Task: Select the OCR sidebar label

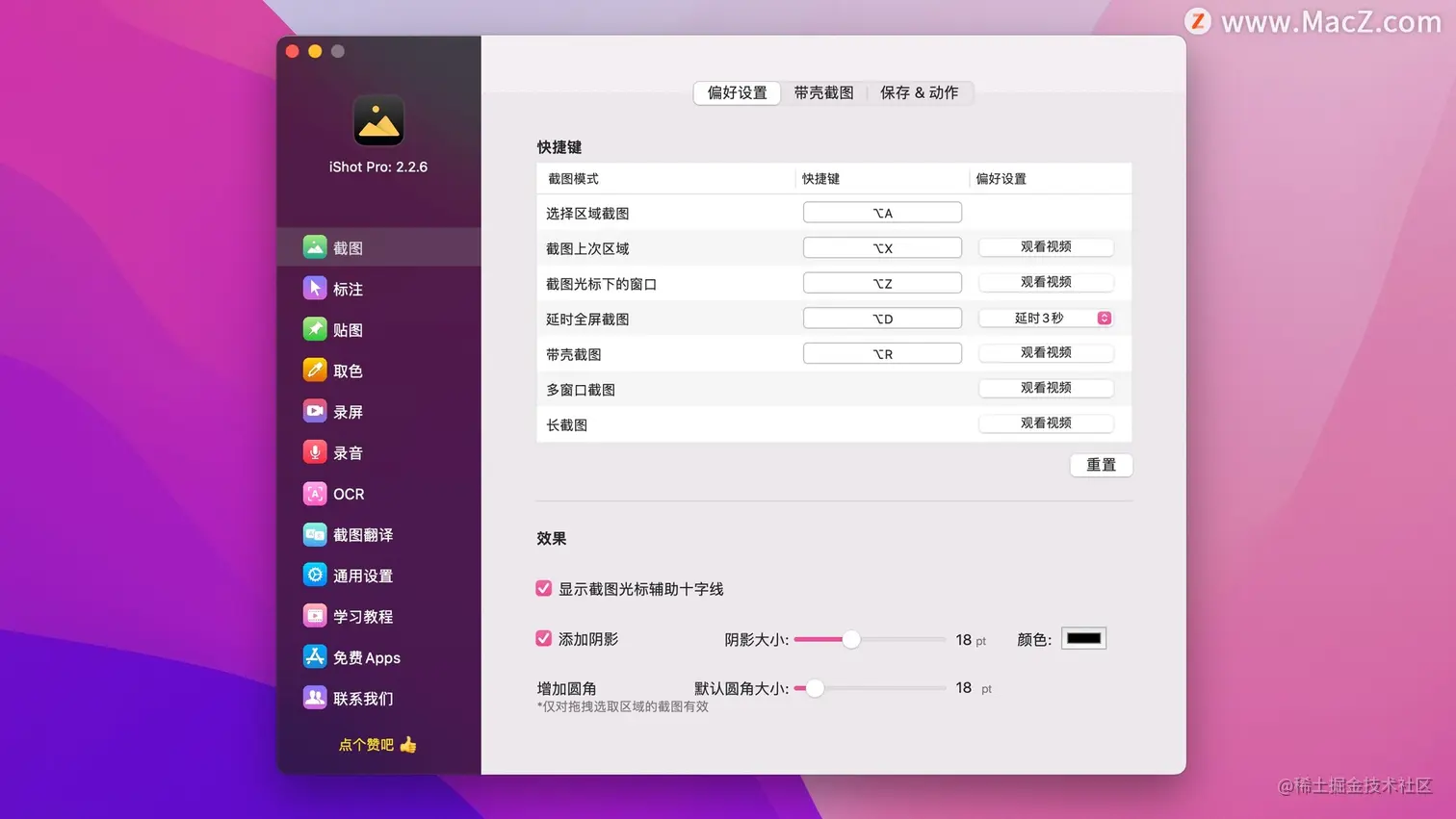Action: click(349, 494)
